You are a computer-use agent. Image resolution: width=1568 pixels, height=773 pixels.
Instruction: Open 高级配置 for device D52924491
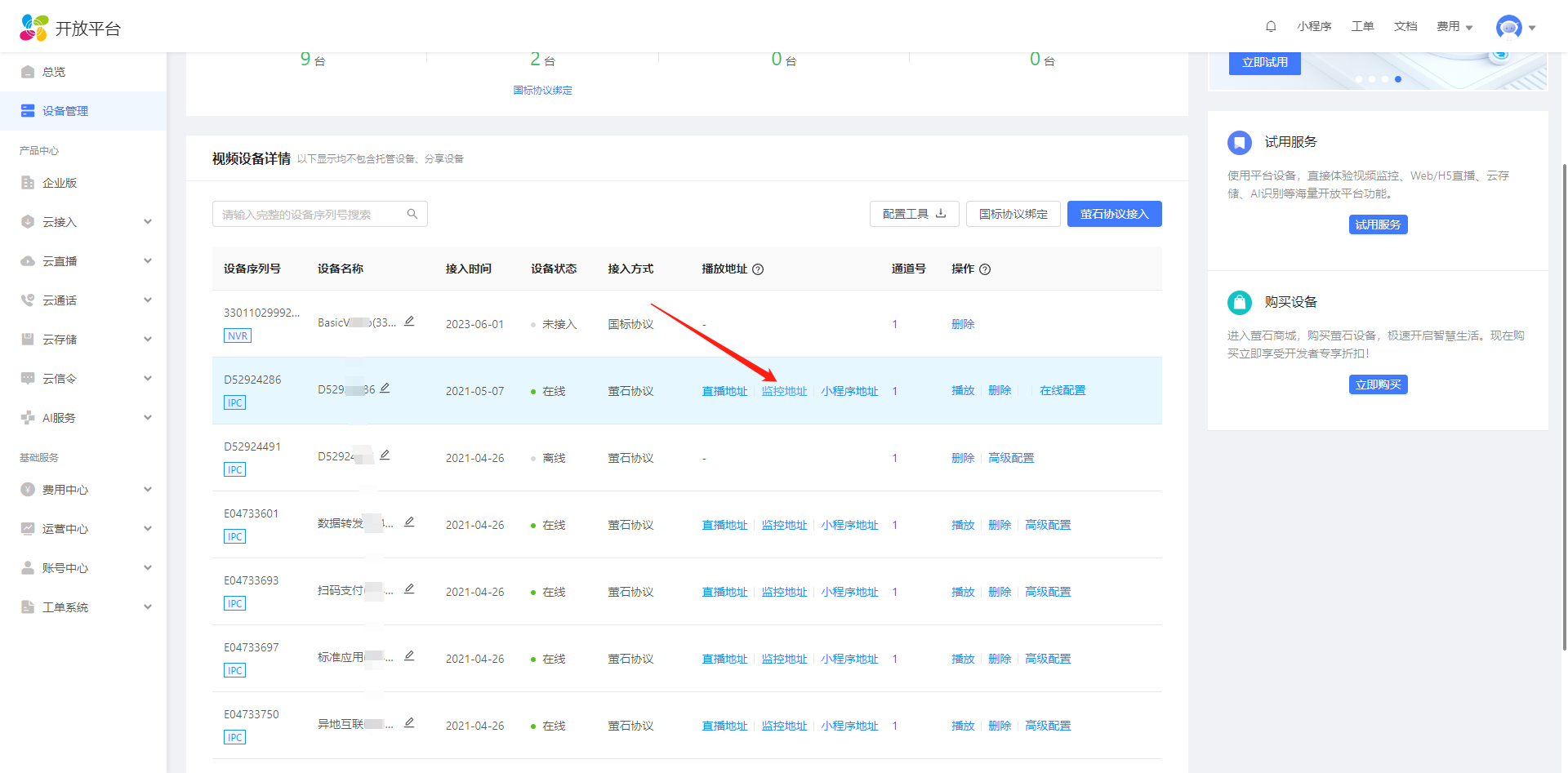point(1011,458)
